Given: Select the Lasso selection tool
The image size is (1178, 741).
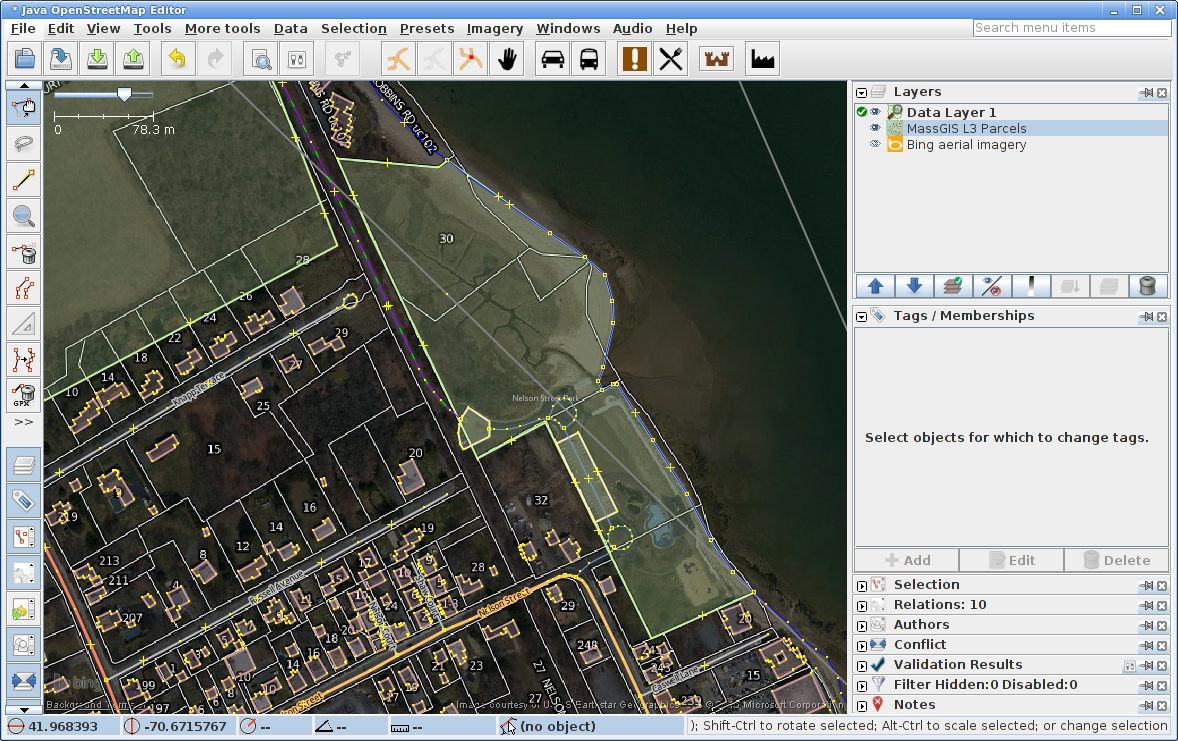Looking at the screenshot, I should coord(24,144).
